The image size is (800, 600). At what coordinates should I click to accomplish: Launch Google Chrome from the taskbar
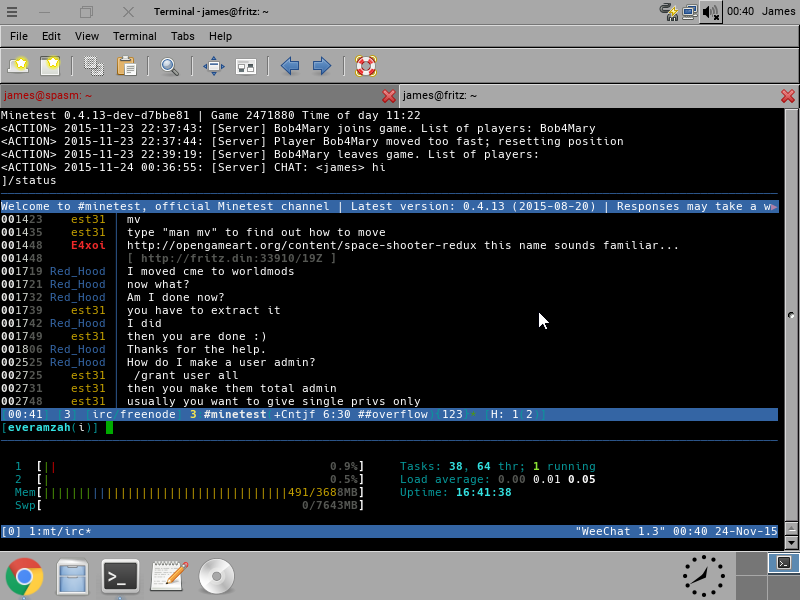(24, 576)
